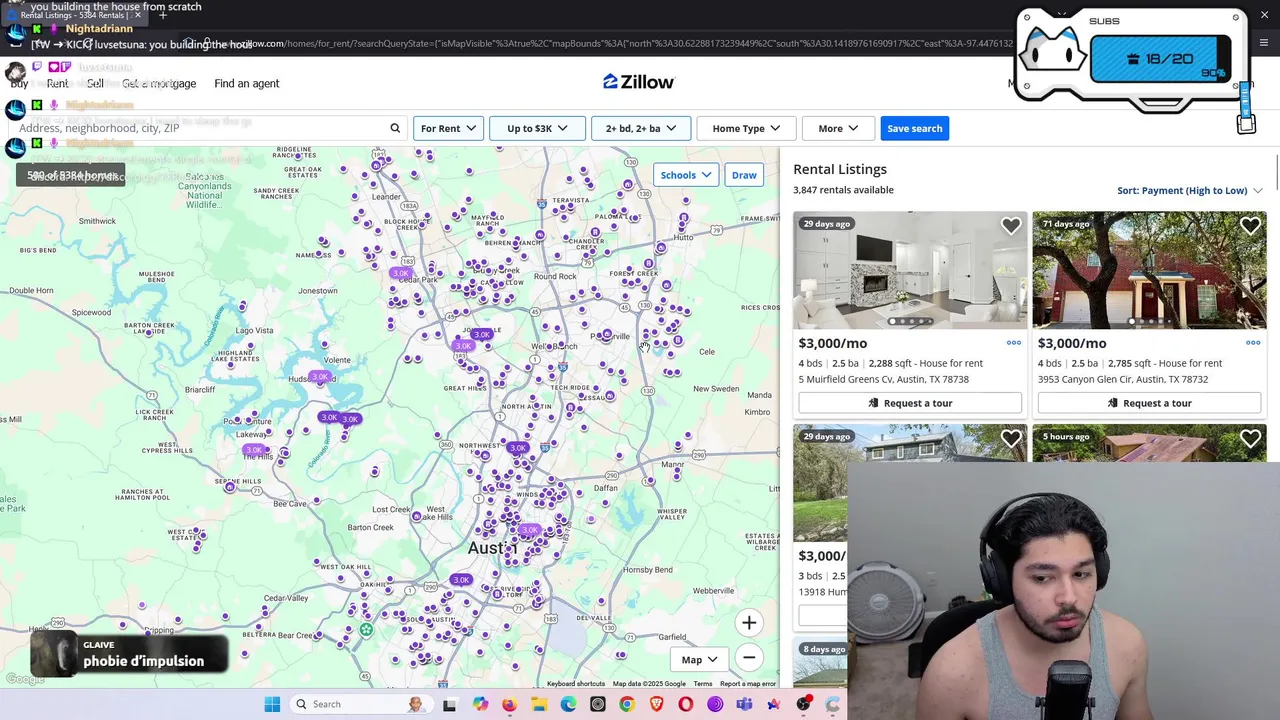This screenshot has height=720, width=1280.
Task: Open Tor Browser from the taskbar
Action: [x=715, y=704]
